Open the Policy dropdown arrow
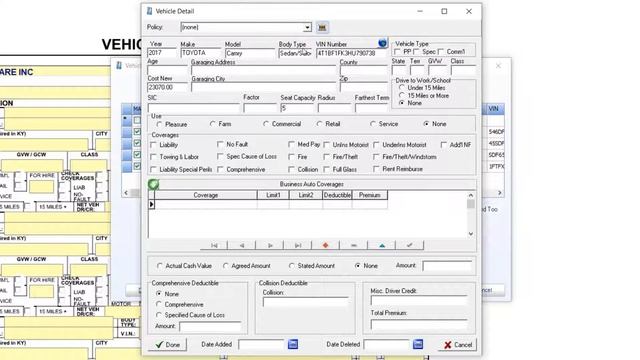This screenshot has height=360, width=640. [307, 27]
